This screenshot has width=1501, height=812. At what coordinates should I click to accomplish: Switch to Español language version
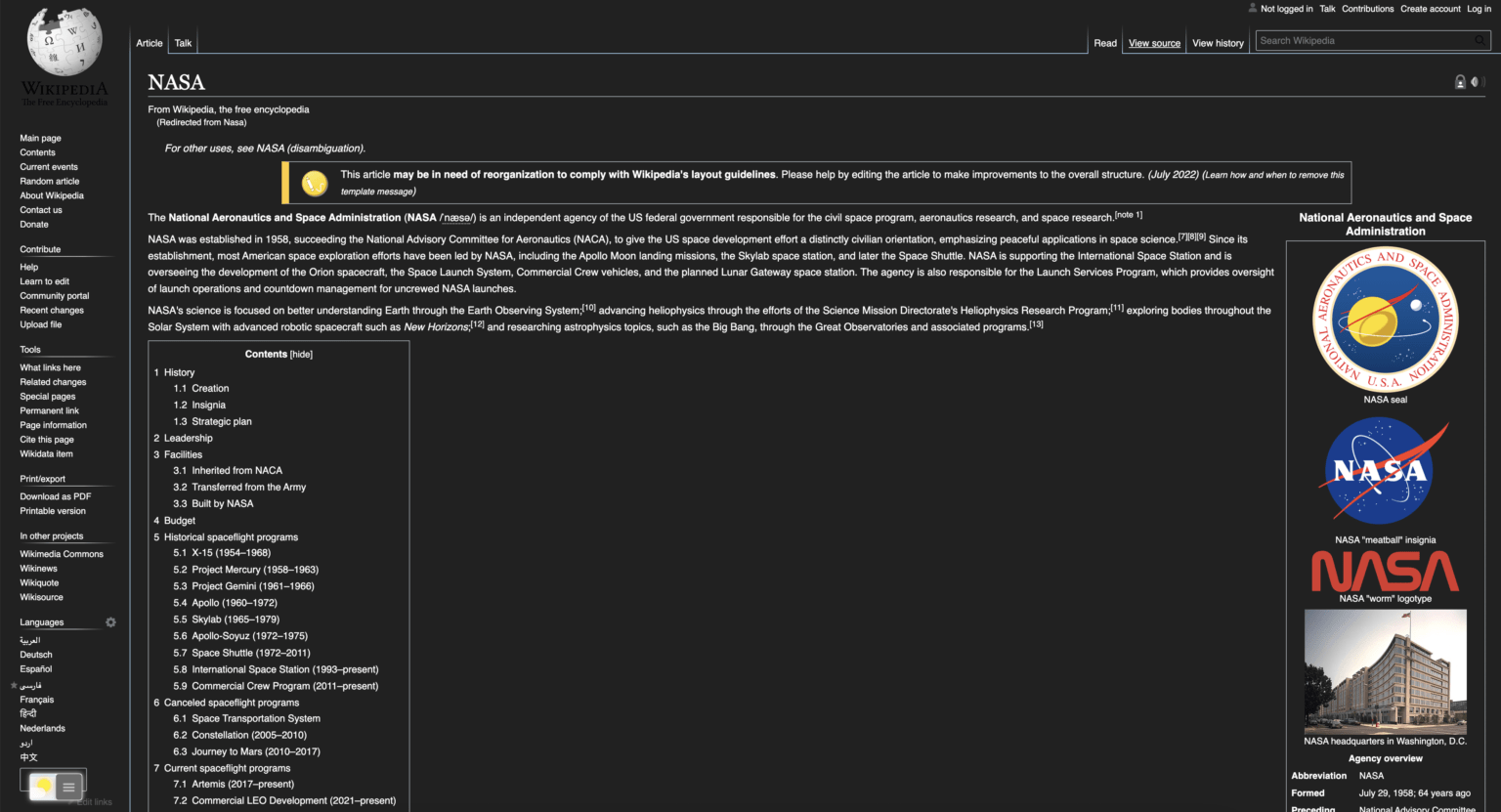(x=36, y=669)
